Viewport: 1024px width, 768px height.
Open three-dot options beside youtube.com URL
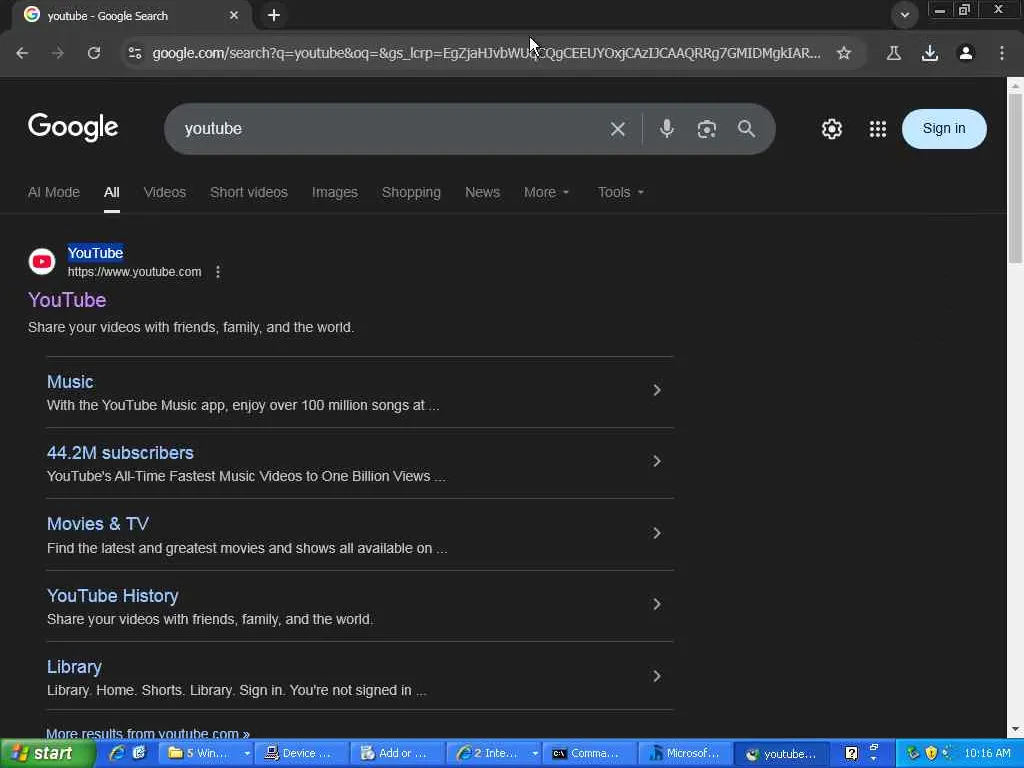(217, 272)
